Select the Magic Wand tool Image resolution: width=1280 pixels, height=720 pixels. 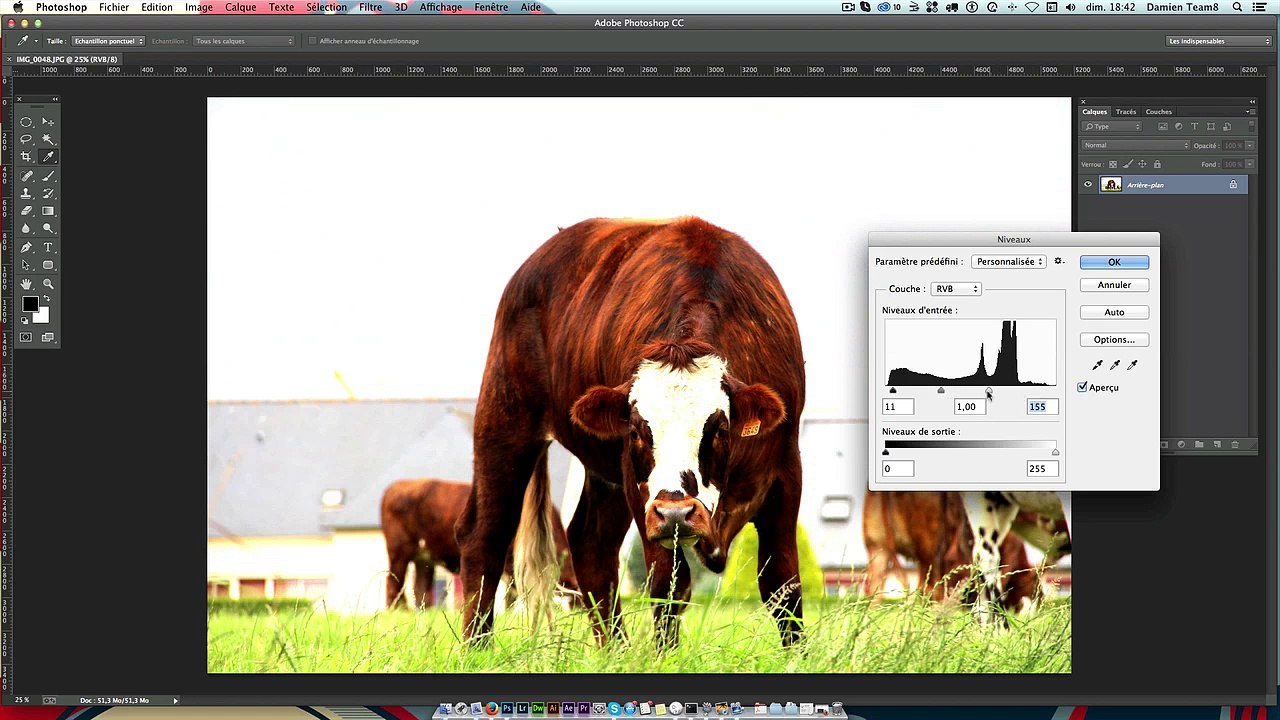pos(48,139)
